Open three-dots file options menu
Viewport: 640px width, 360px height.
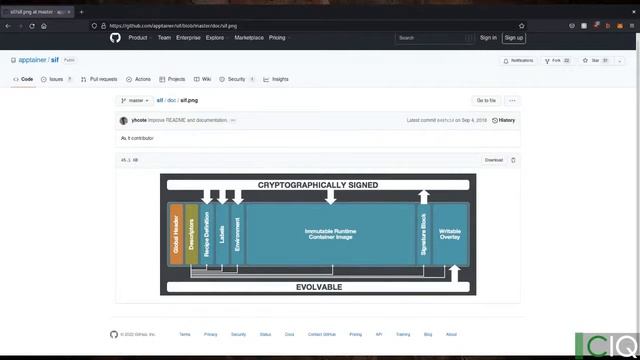tap(512, 100)
